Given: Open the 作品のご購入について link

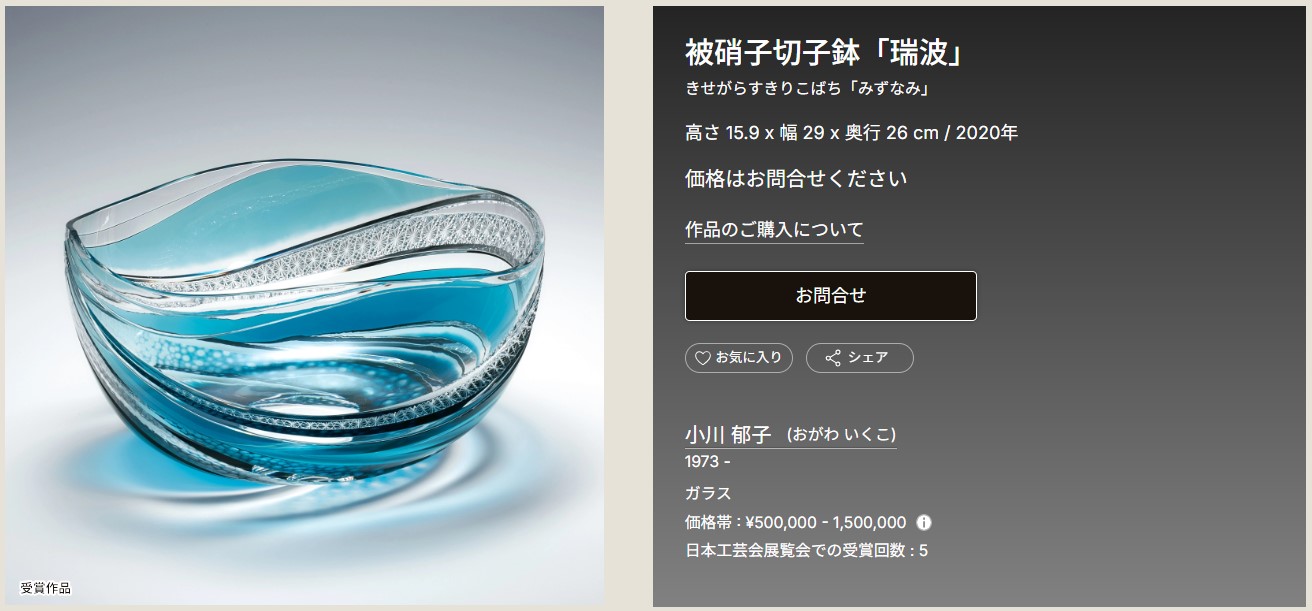Looking at the screenshot, I should tap(774, 230).
